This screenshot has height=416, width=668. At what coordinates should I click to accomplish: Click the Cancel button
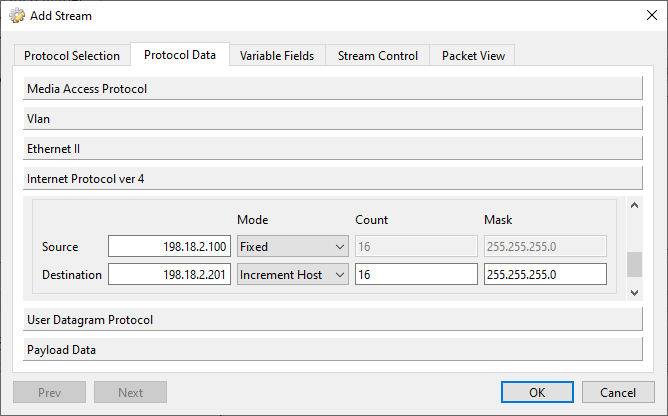618,392
